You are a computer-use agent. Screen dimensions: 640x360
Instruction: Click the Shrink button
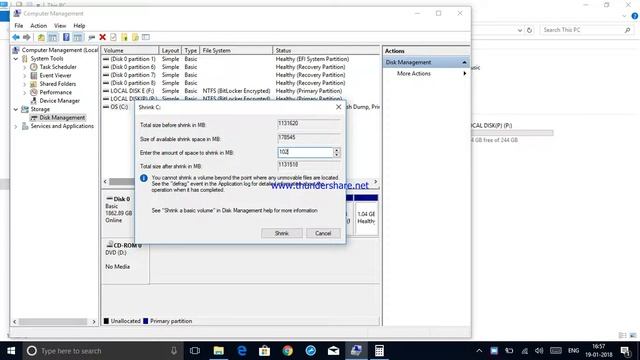click(282, 233)
